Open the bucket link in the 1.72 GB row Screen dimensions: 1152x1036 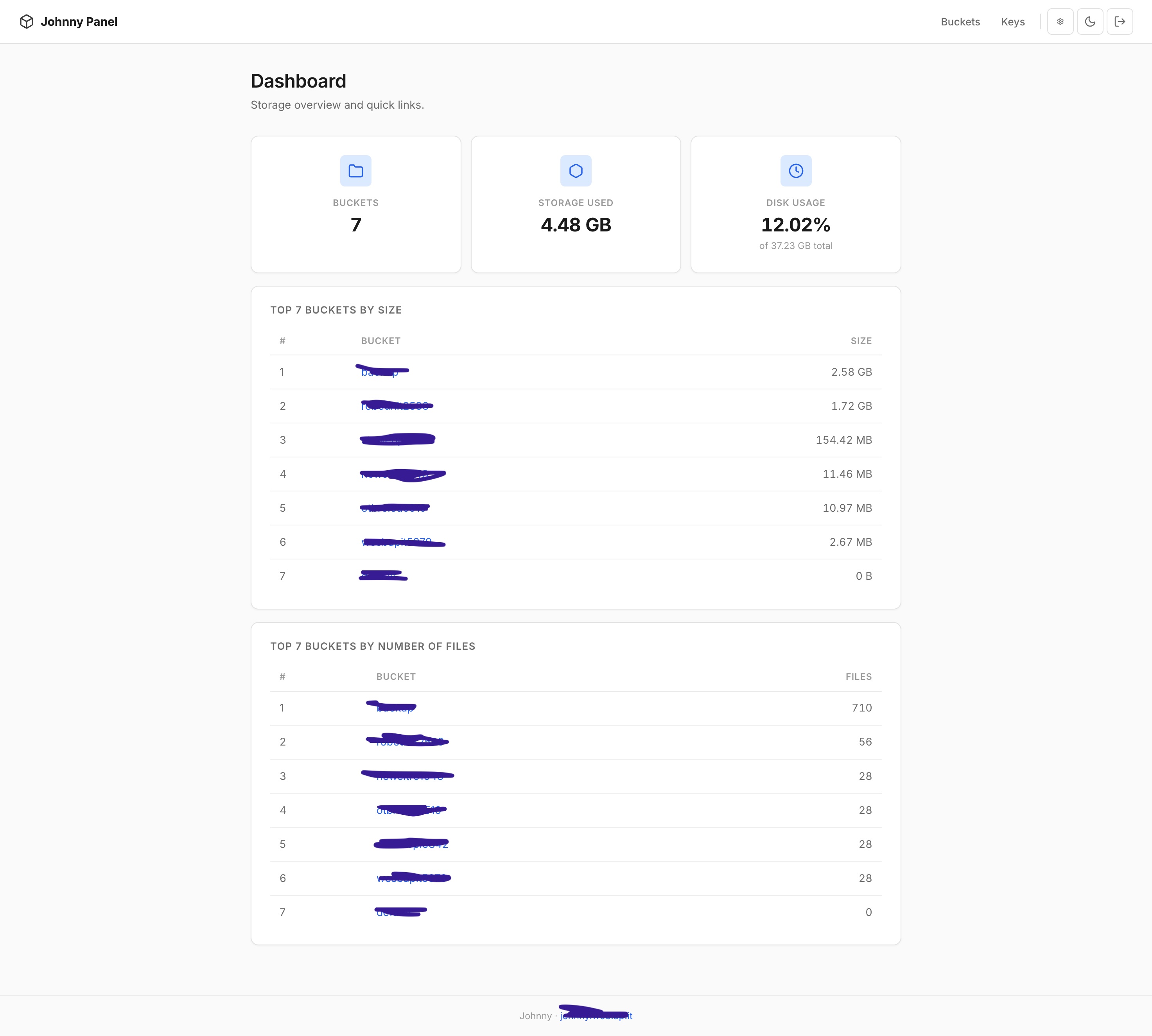(395, 406)
